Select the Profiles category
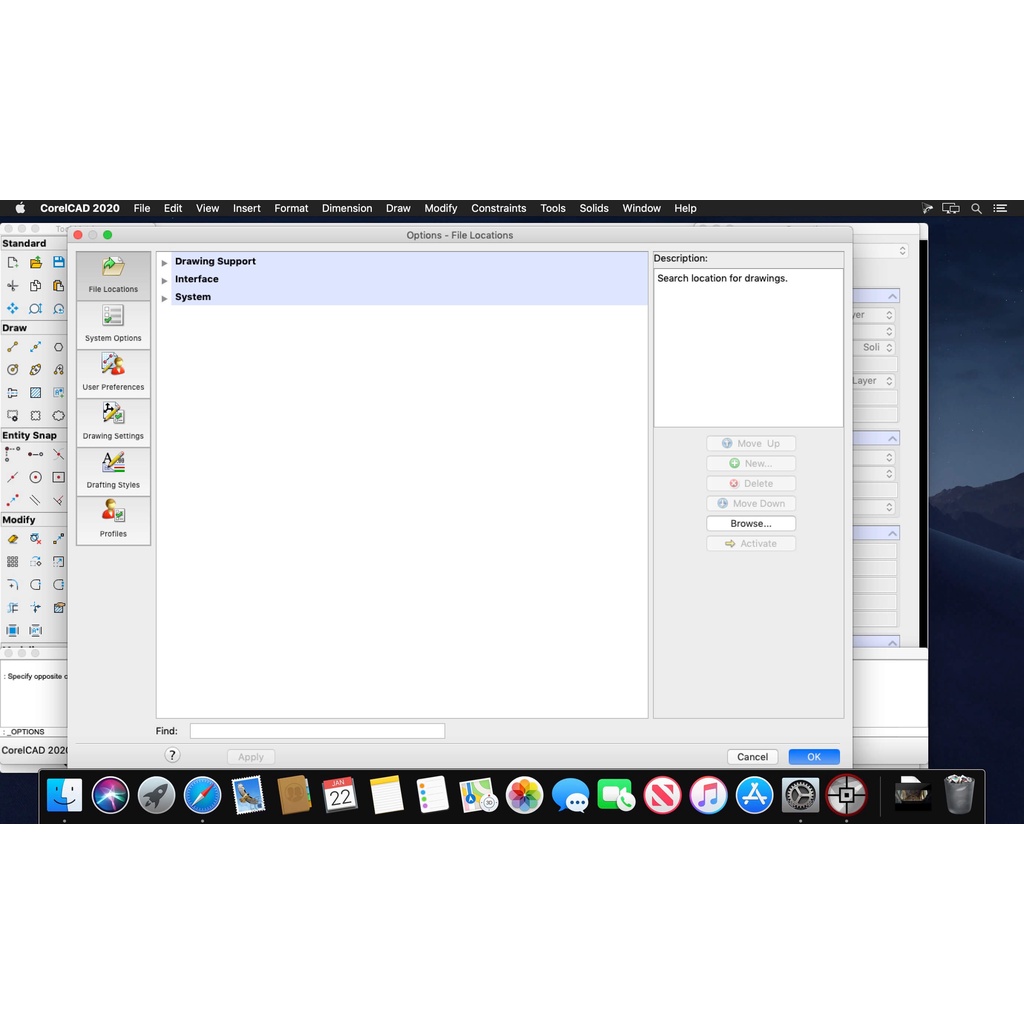This screenshot has width=1024, height=1024. (113, 520)
